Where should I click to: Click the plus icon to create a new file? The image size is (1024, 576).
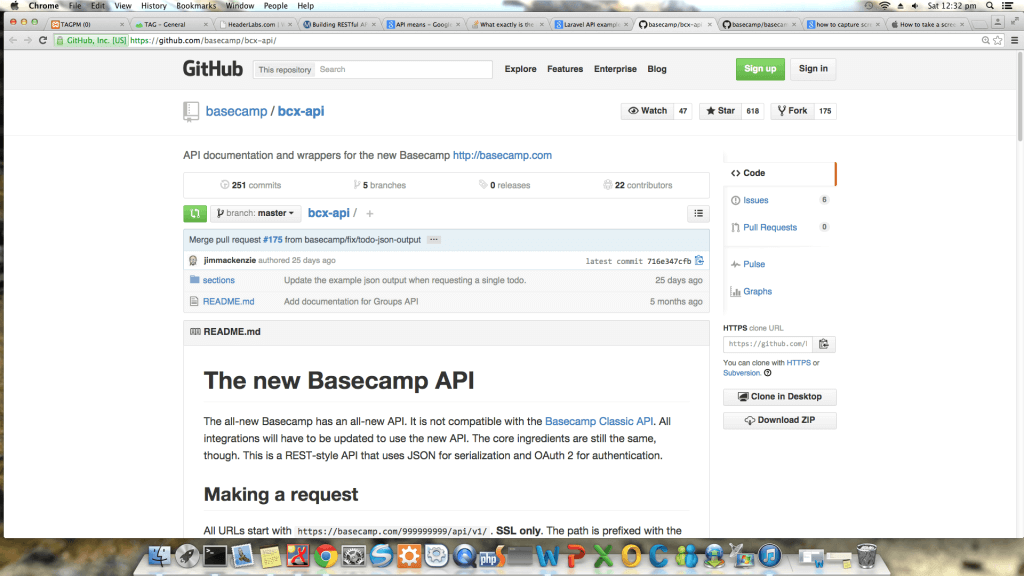point(370,214)
